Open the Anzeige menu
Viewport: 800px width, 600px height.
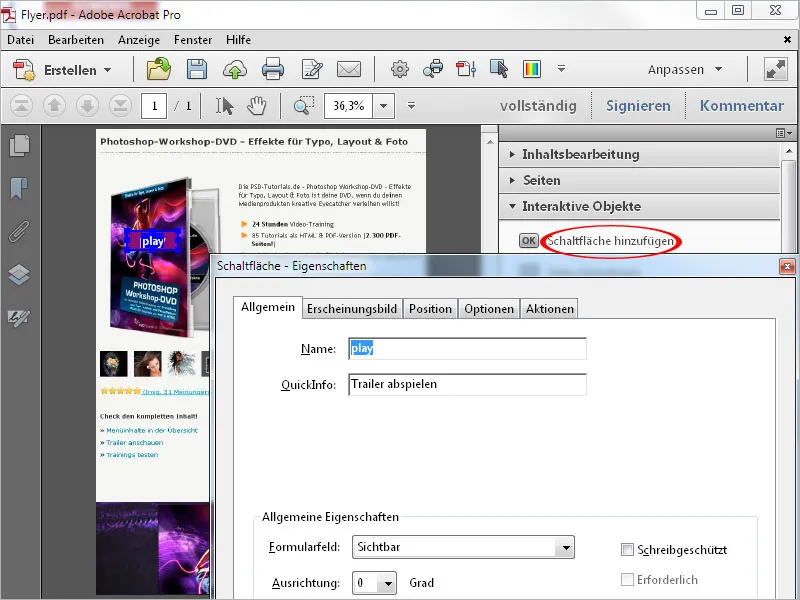139,40
